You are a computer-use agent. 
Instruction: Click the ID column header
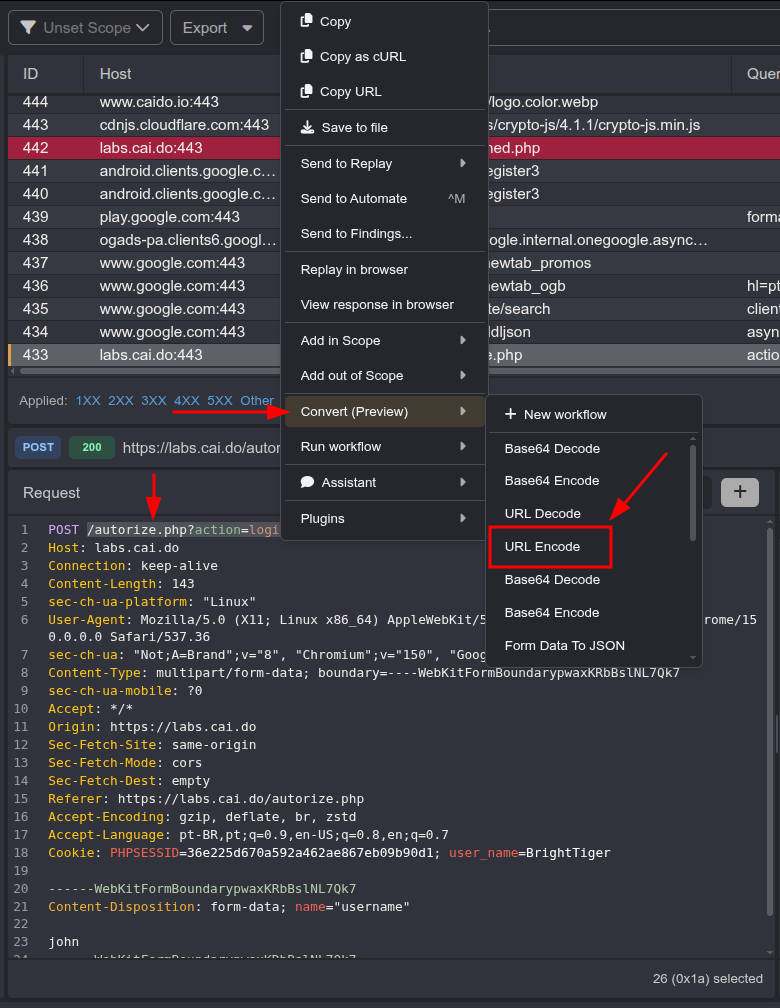31,74
